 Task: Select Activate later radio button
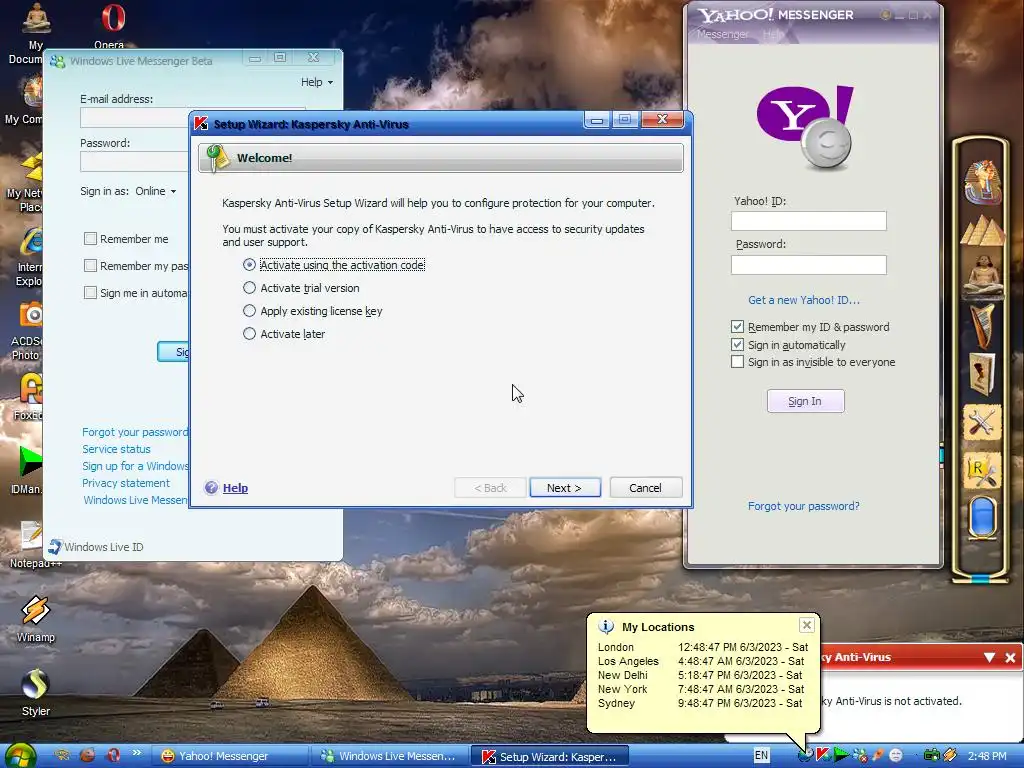click(x=249, y=333)
